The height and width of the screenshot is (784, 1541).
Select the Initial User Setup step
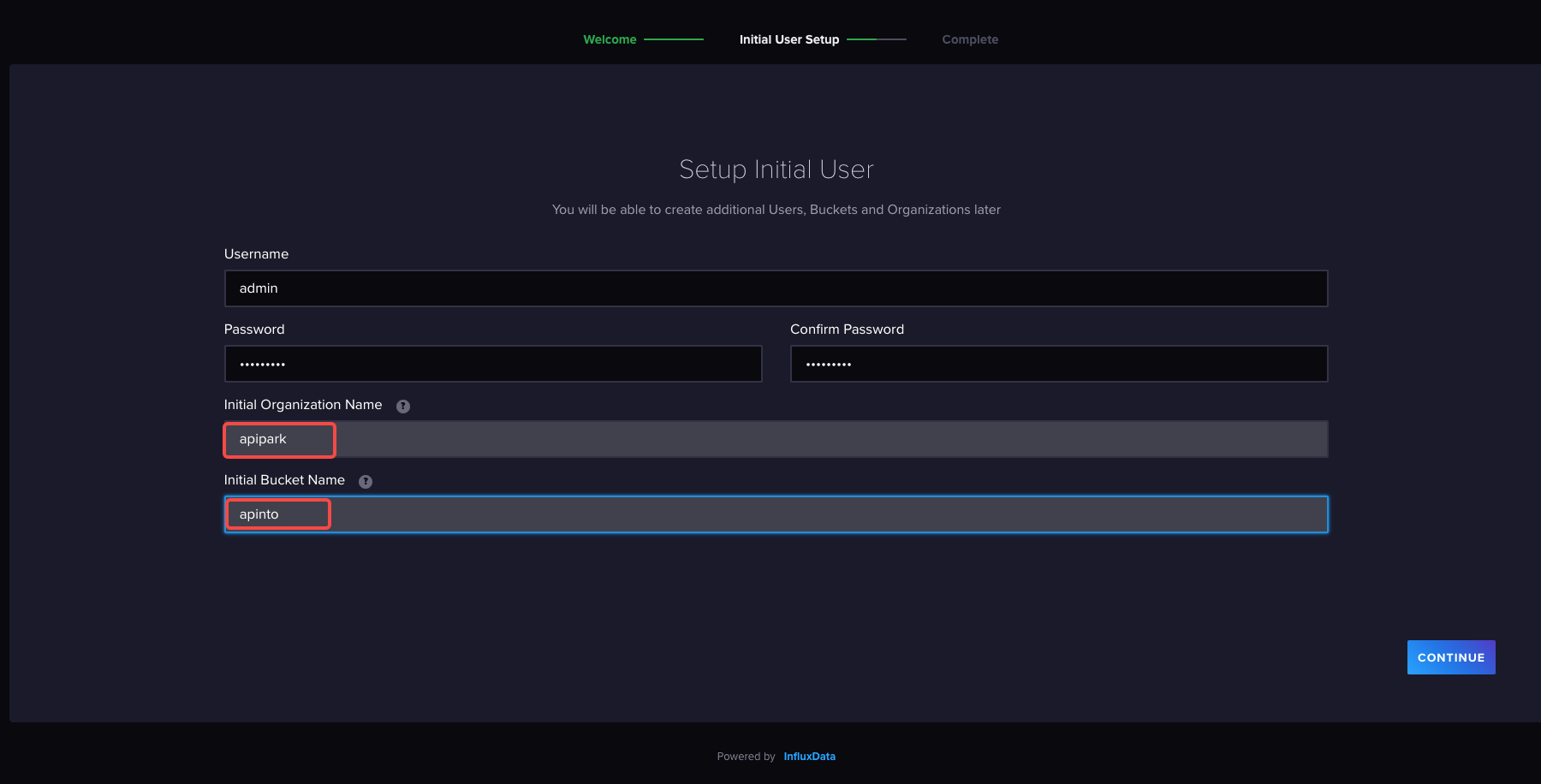(788, 39)
